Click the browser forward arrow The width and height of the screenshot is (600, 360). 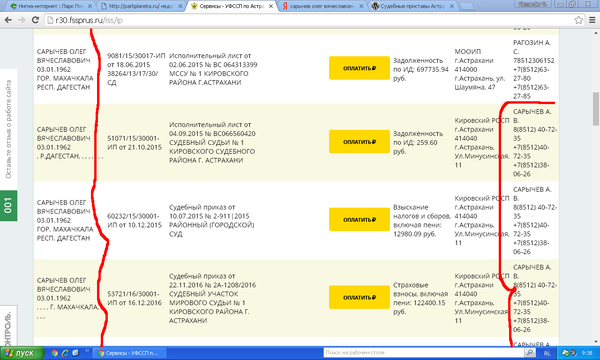21,20
